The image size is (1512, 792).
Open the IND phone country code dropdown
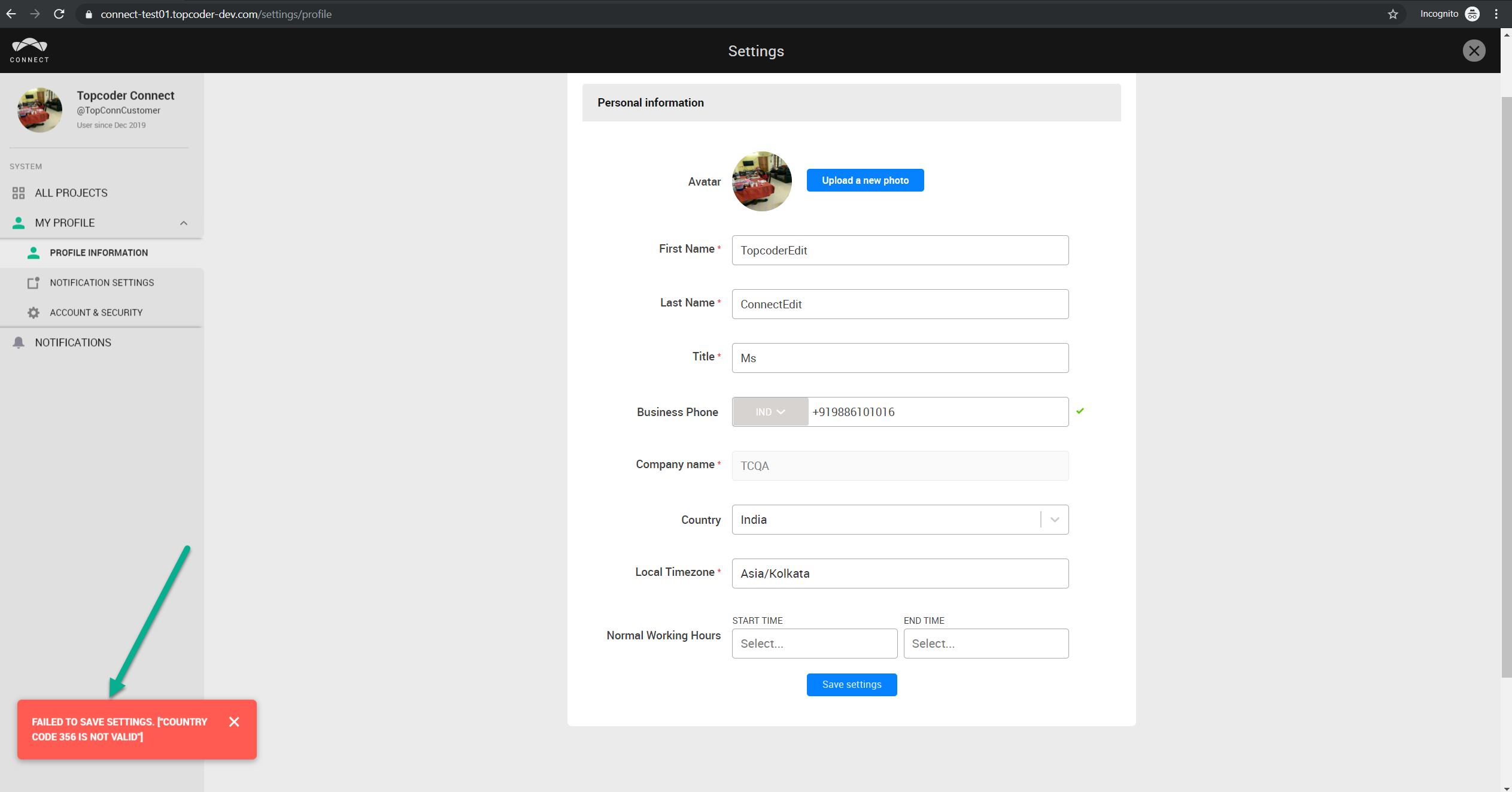tap(770, 412)
